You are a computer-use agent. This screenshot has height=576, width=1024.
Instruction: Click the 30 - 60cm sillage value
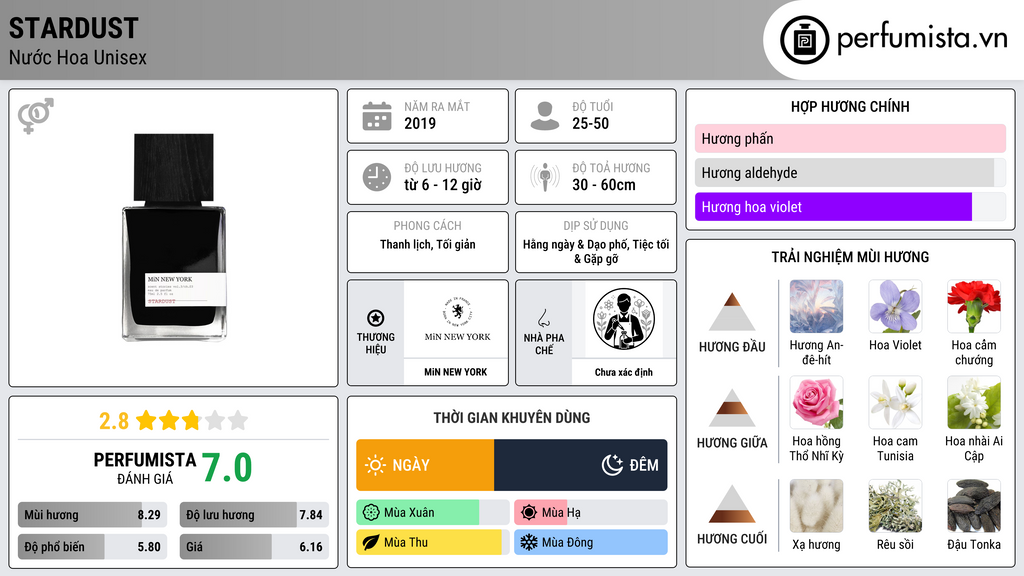(x=604, y=185)
